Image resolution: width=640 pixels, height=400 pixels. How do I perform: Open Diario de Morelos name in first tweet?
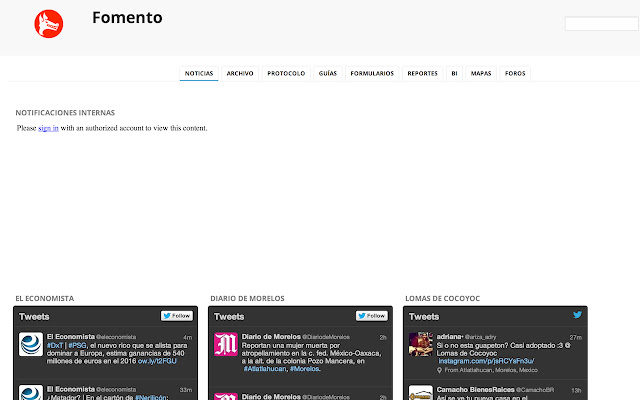tap(271, 337)
